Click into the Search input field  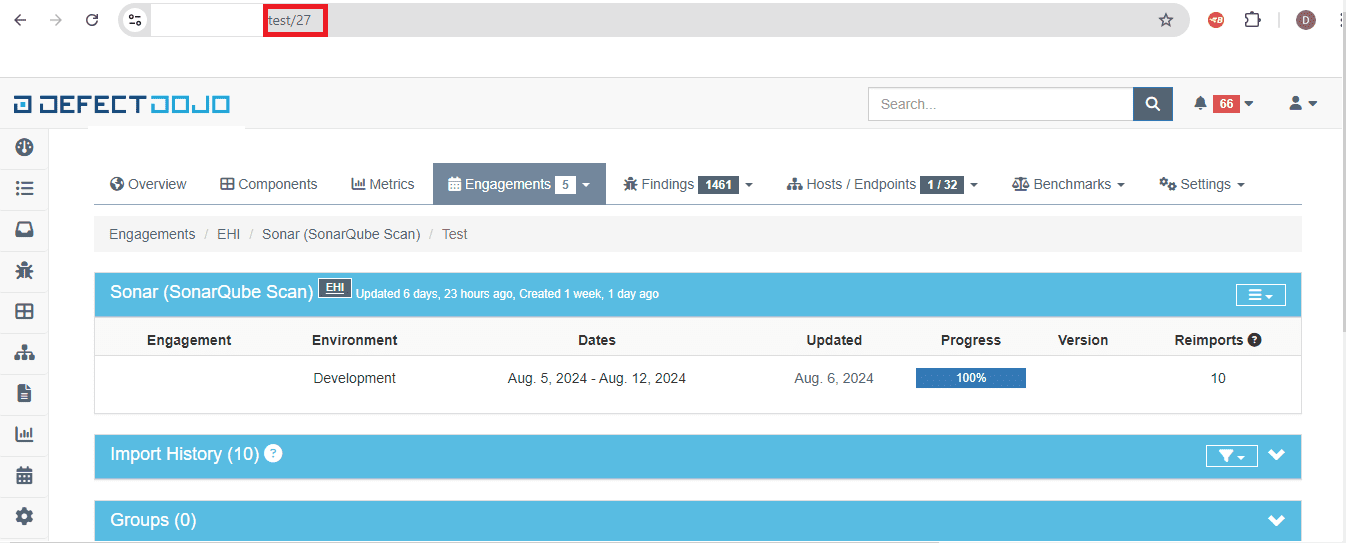[x=1000, y=104]
